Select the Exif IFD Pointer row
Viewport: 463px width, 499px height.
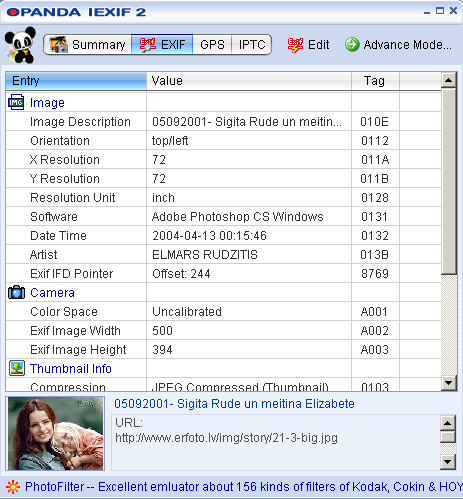click(x=223, y=273)
